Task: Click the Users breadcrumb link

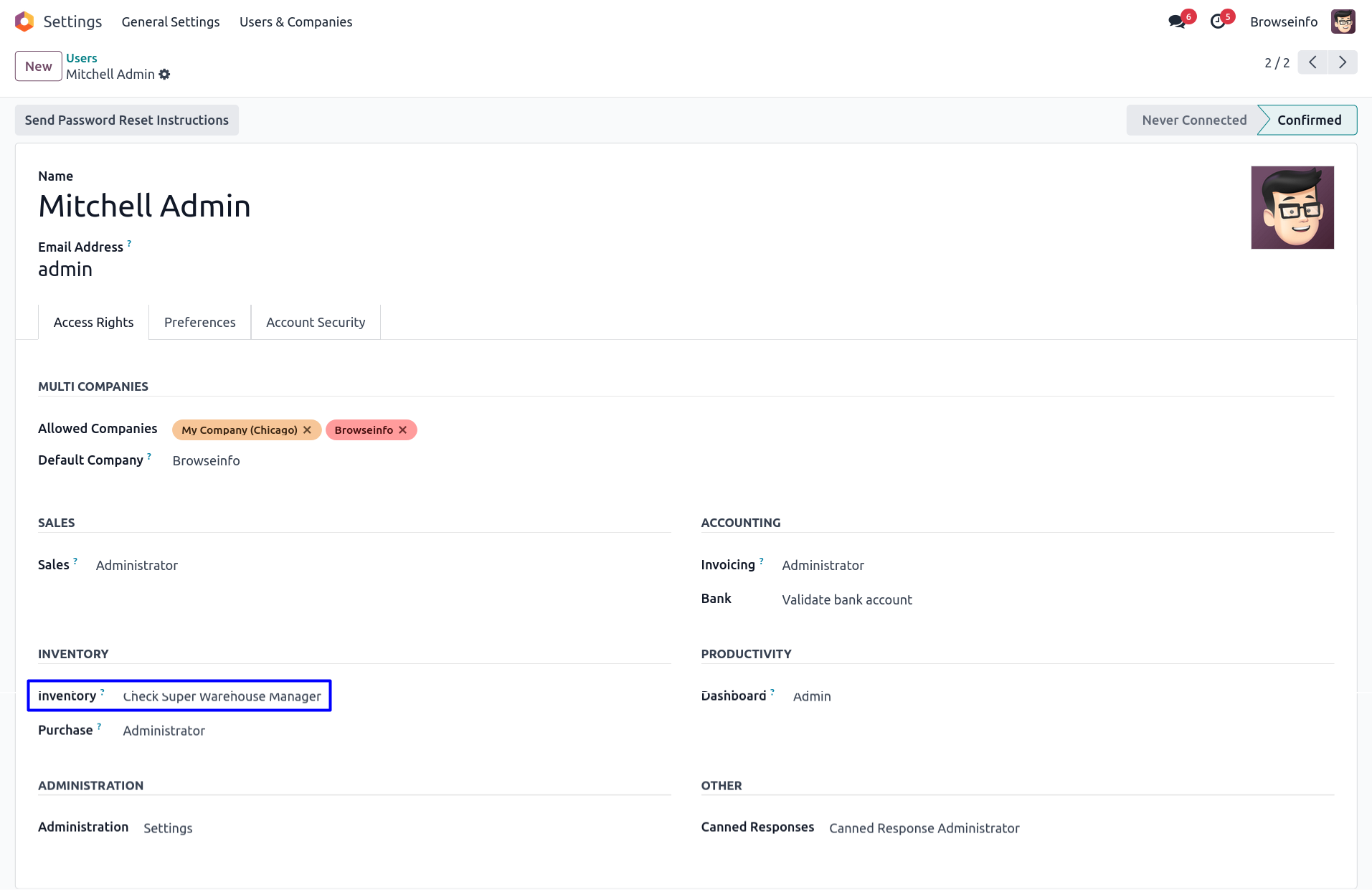Action: click(82, 58)
